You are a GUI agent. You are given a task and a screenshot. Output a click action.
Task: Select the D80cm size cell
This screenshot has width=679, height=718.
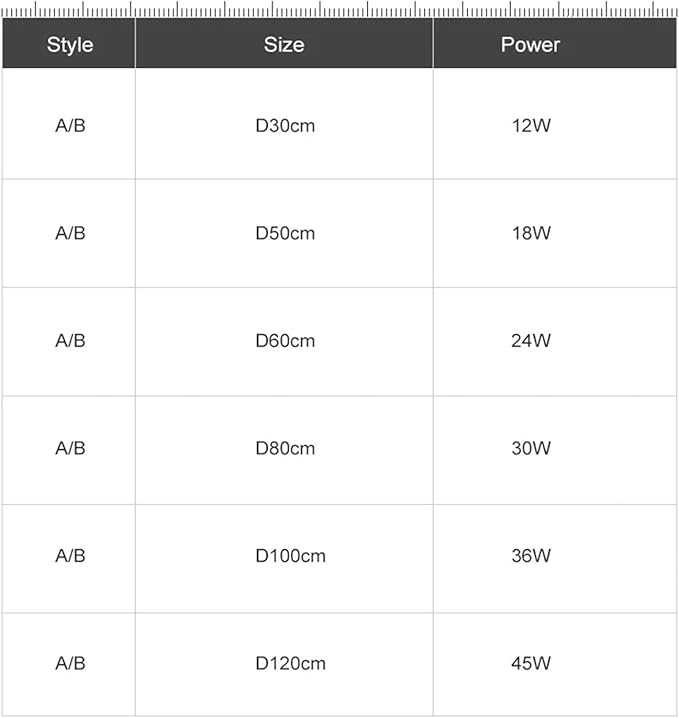click(x=285, y=448)
